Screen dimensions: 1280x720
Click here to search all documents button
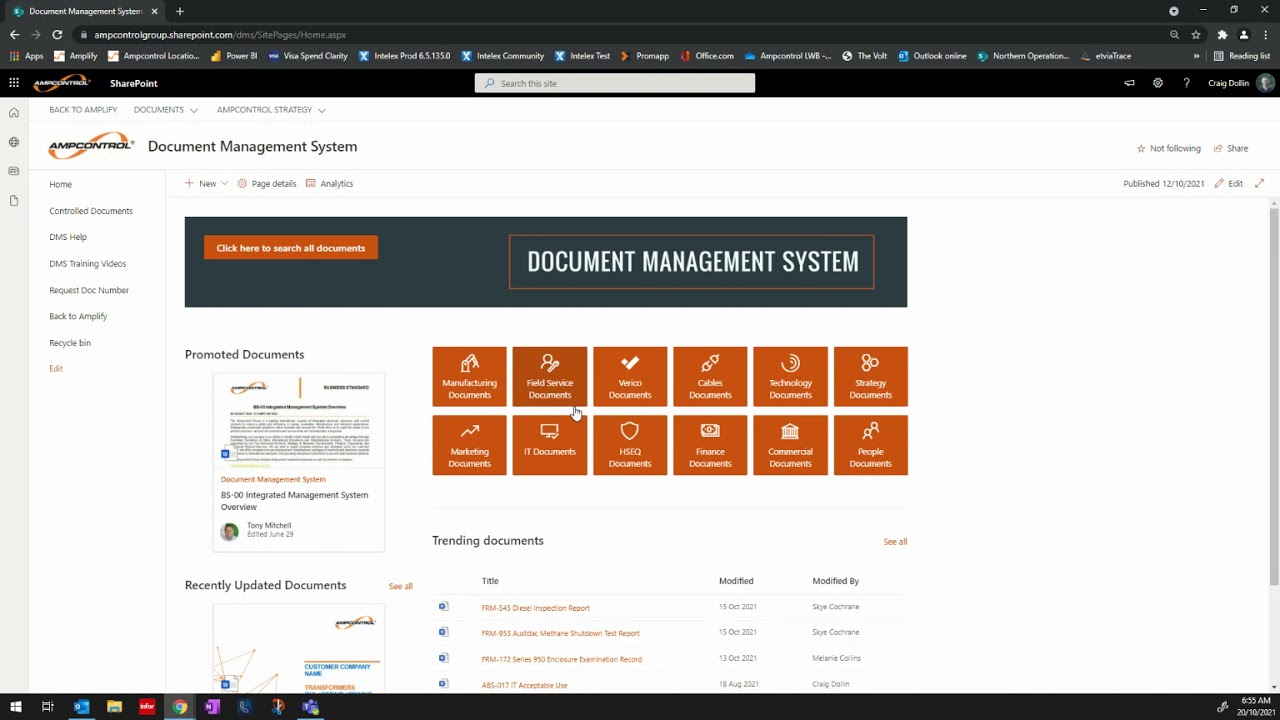pos(291,248)
